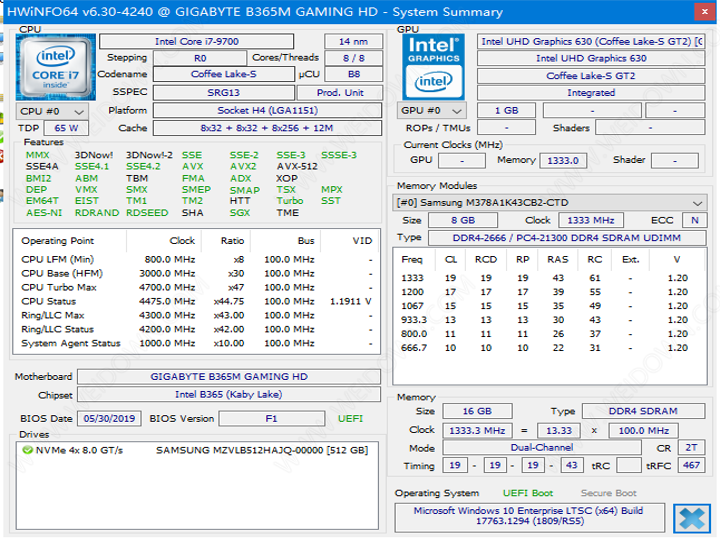Click the tRFC 467 value

(691, 465)
